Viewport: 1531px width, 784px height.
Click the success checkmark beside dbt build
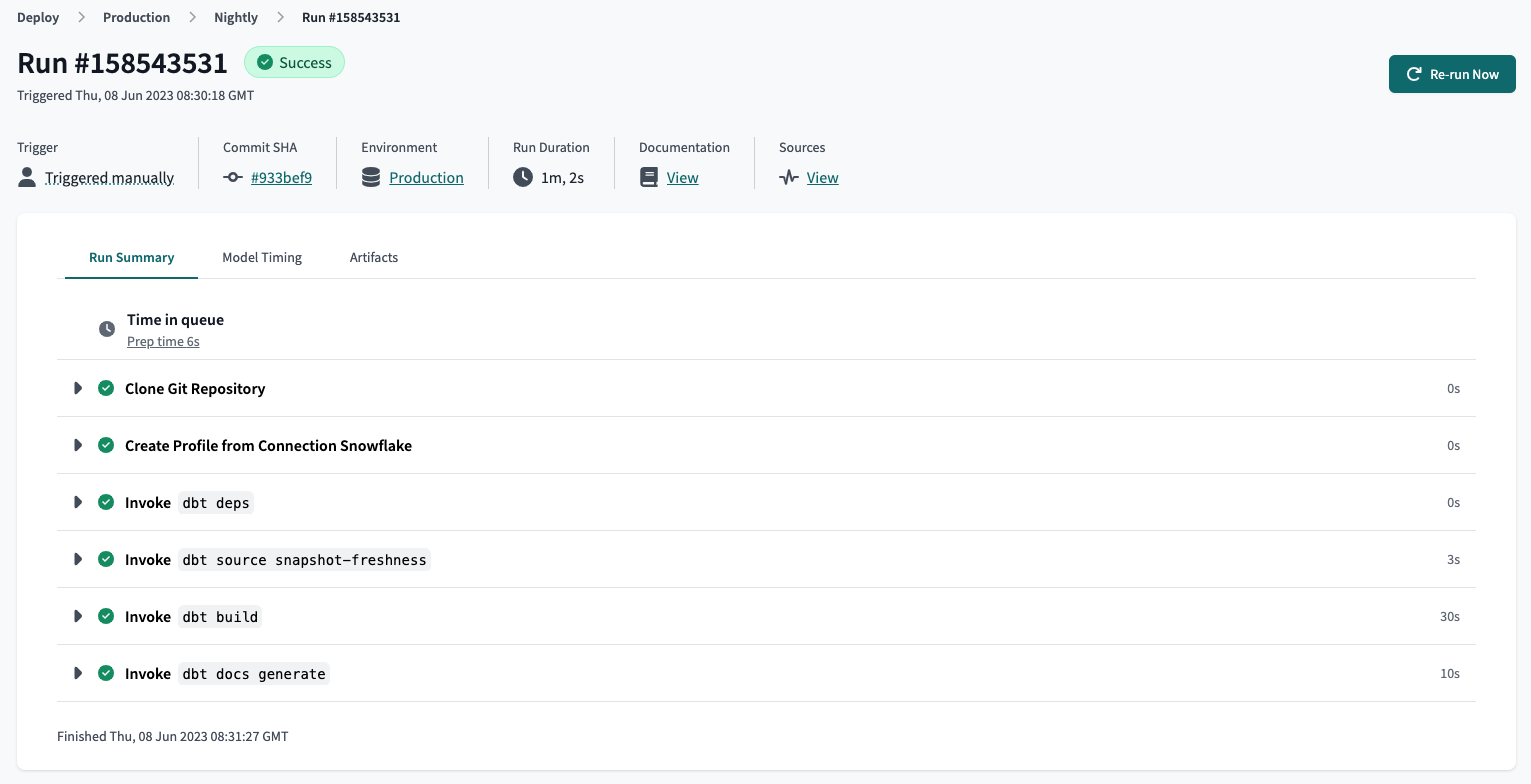coord(106,616)
